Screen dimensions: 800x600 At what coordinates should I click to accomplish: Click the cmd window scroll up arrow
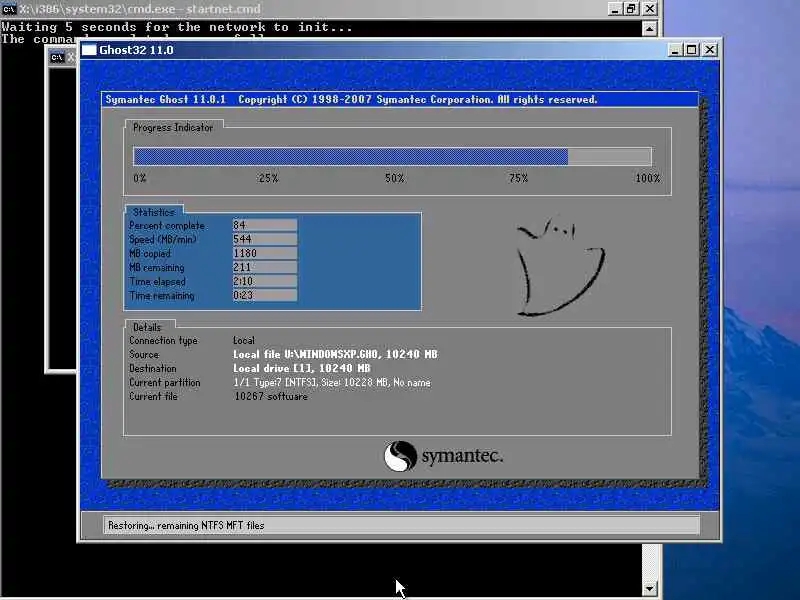tap(649, 29)
